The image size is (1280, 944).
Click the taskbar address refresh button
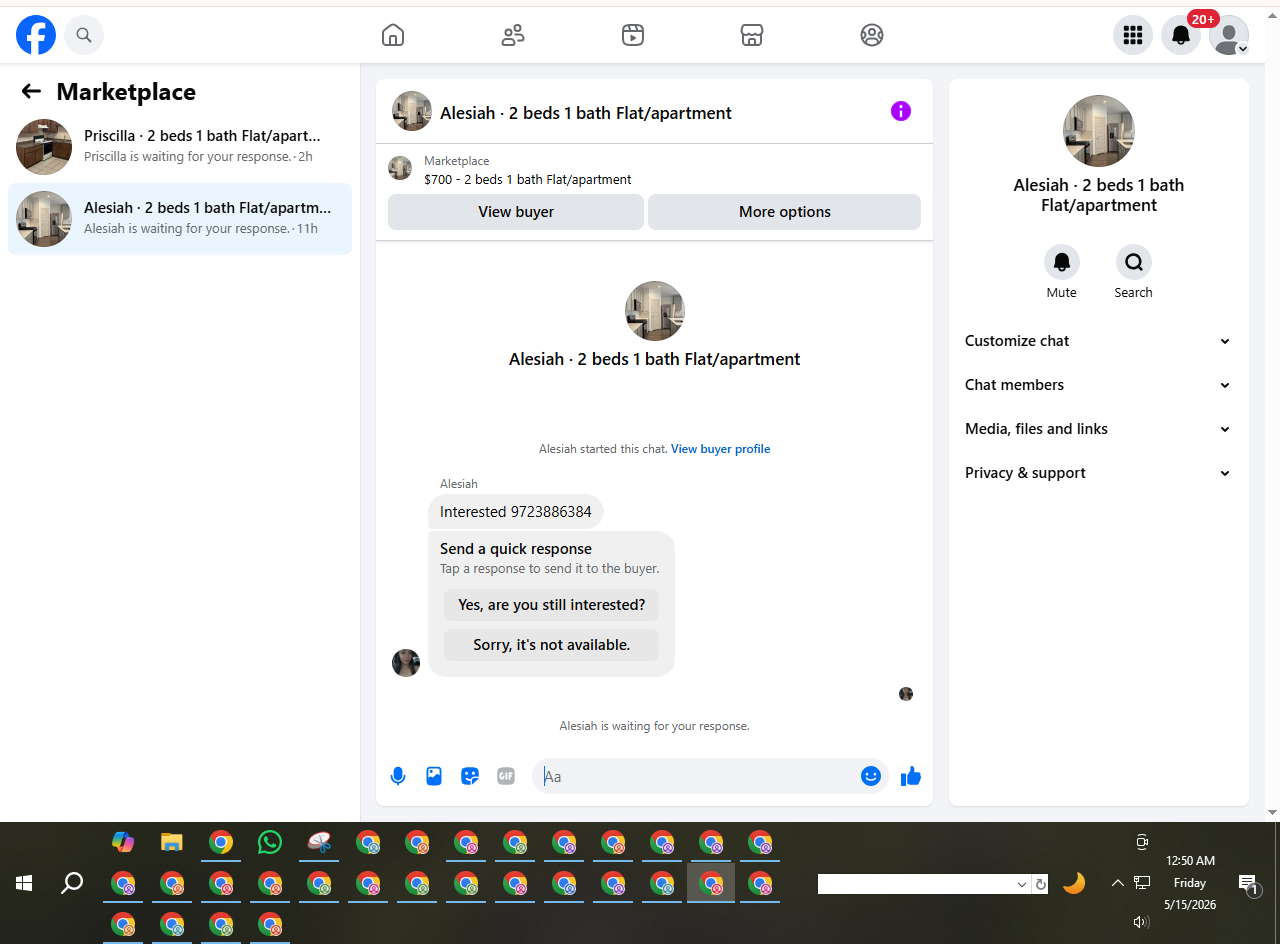(x=1040, y=884)
